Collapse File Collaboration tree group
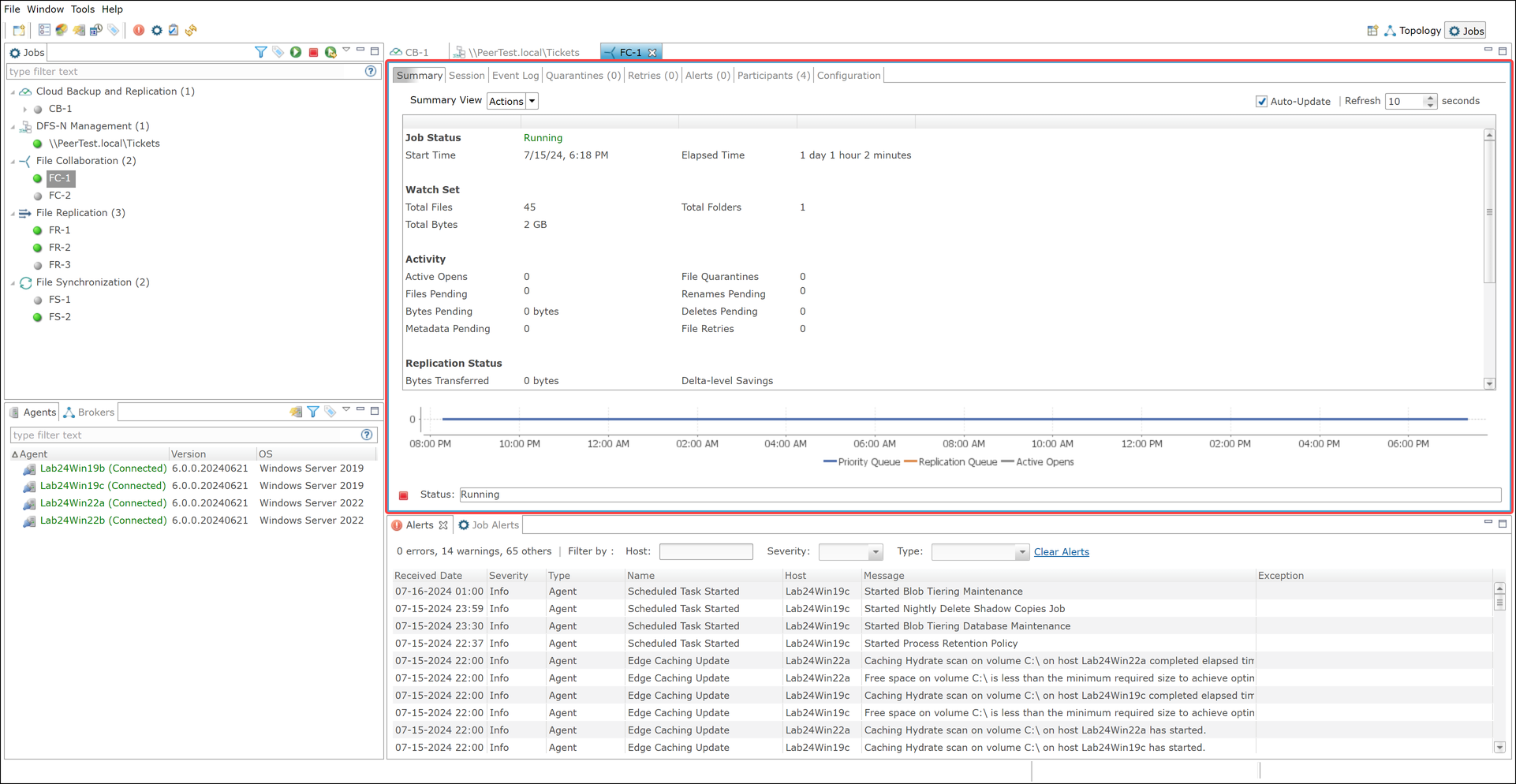The width and height of the screenshot is (1516, 784). pos(13,161)
